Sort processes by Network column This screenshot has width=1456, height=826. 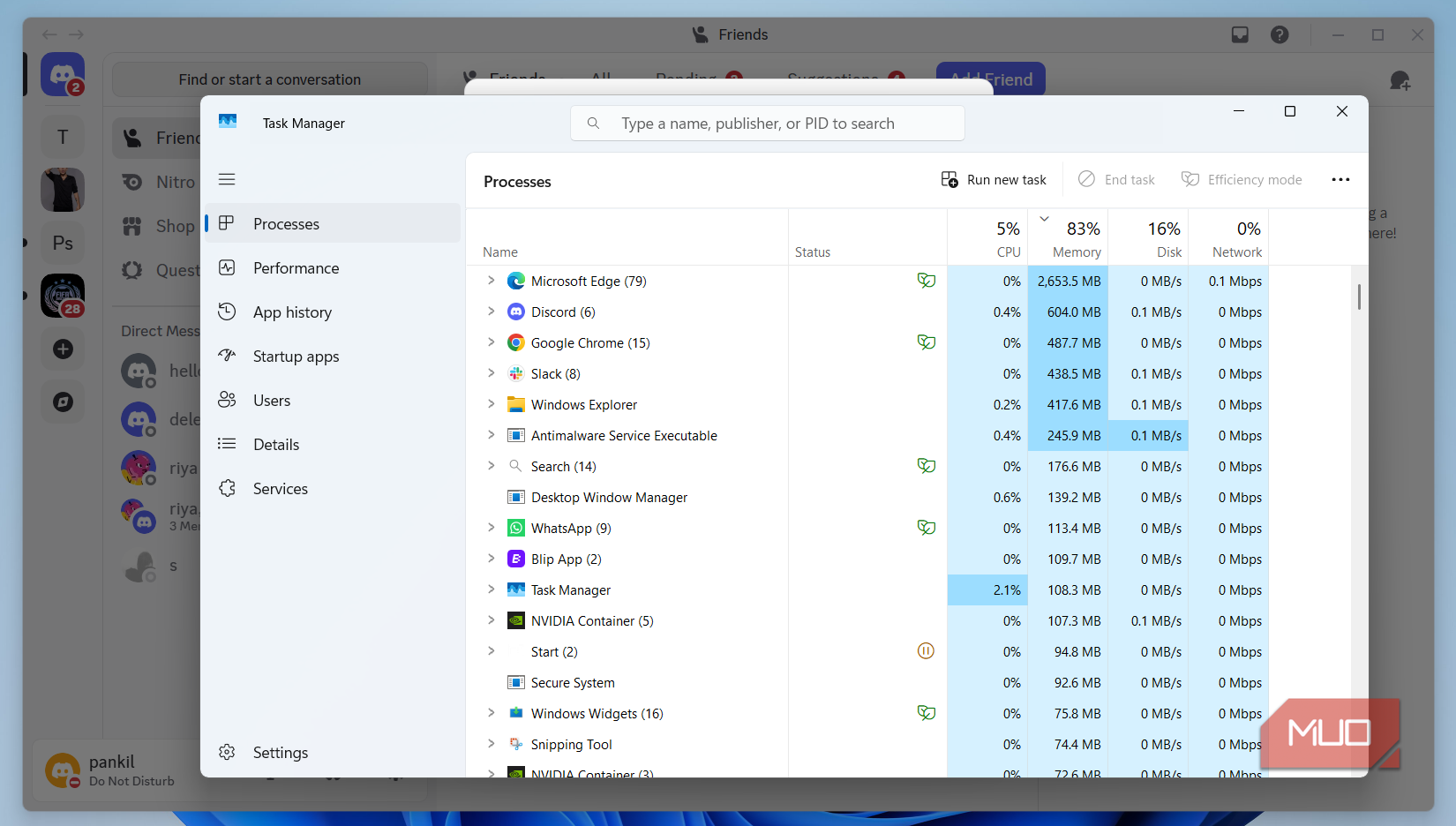point(1229,238)
